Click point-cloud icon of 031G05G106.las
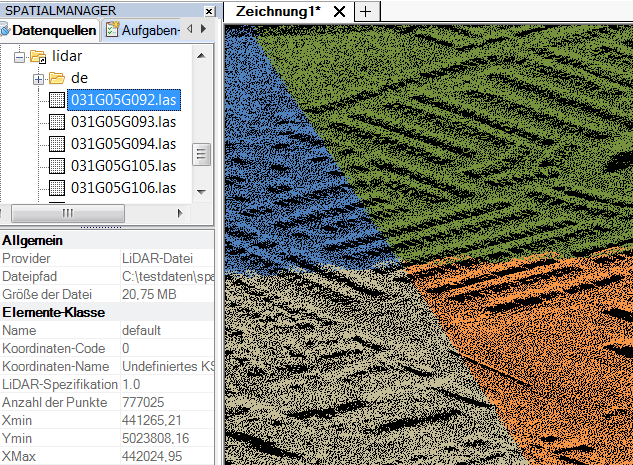 57,188
